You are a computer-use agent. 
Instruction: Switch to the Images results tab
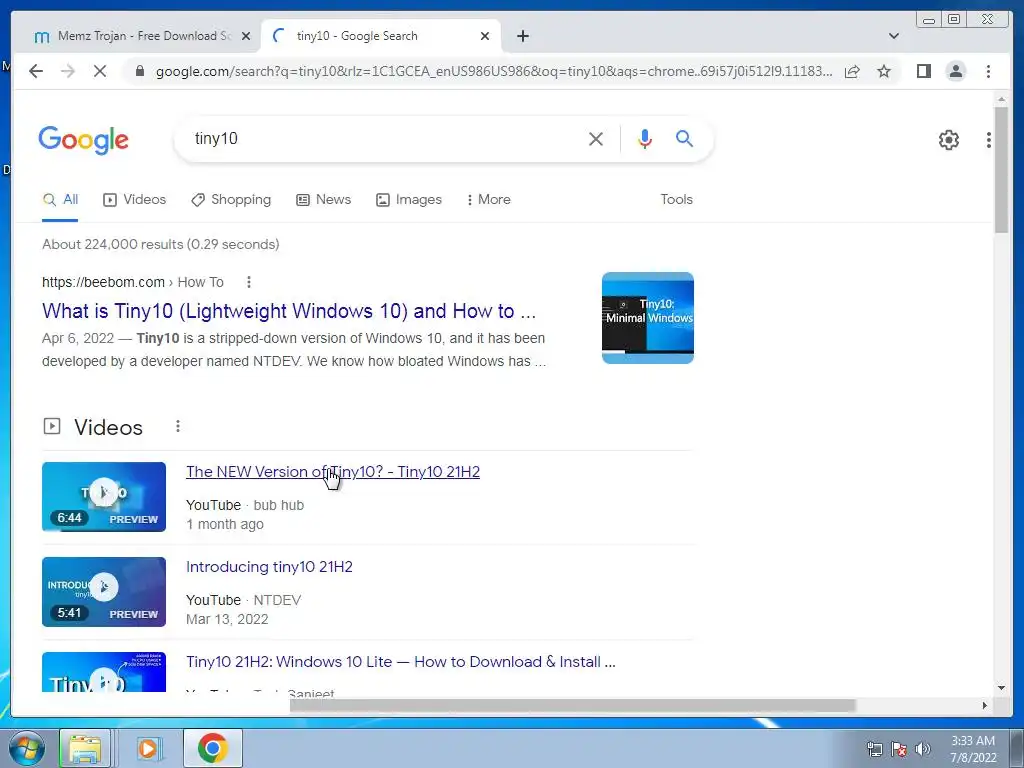(409, 200)
